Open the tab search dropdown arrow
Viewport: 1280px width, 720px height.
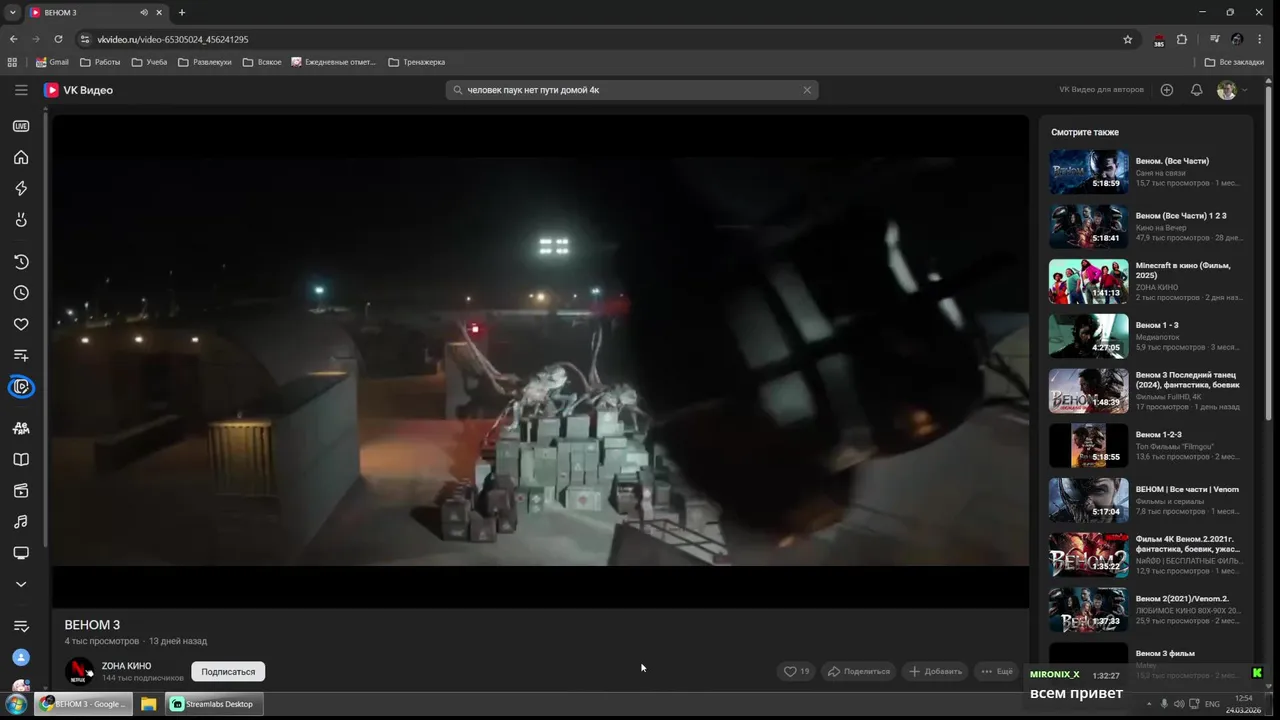click(13, 12)
